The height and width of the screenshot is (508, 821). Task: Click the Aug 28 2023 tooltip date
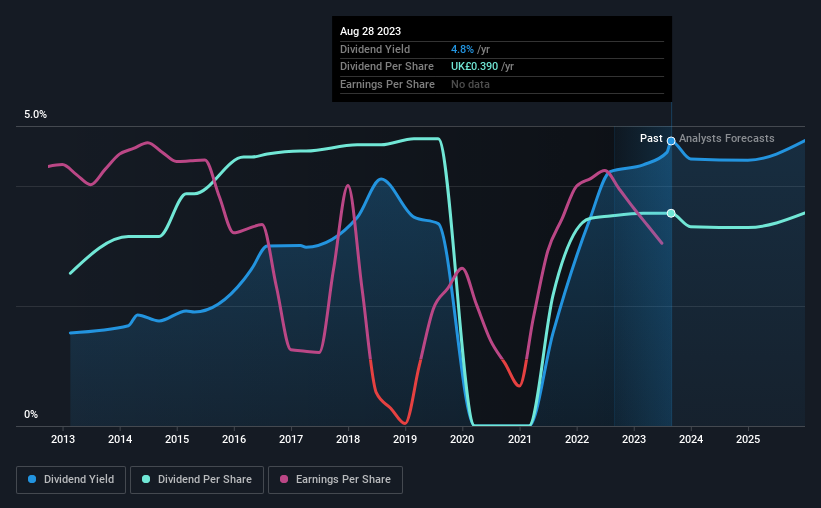(370, 31)
